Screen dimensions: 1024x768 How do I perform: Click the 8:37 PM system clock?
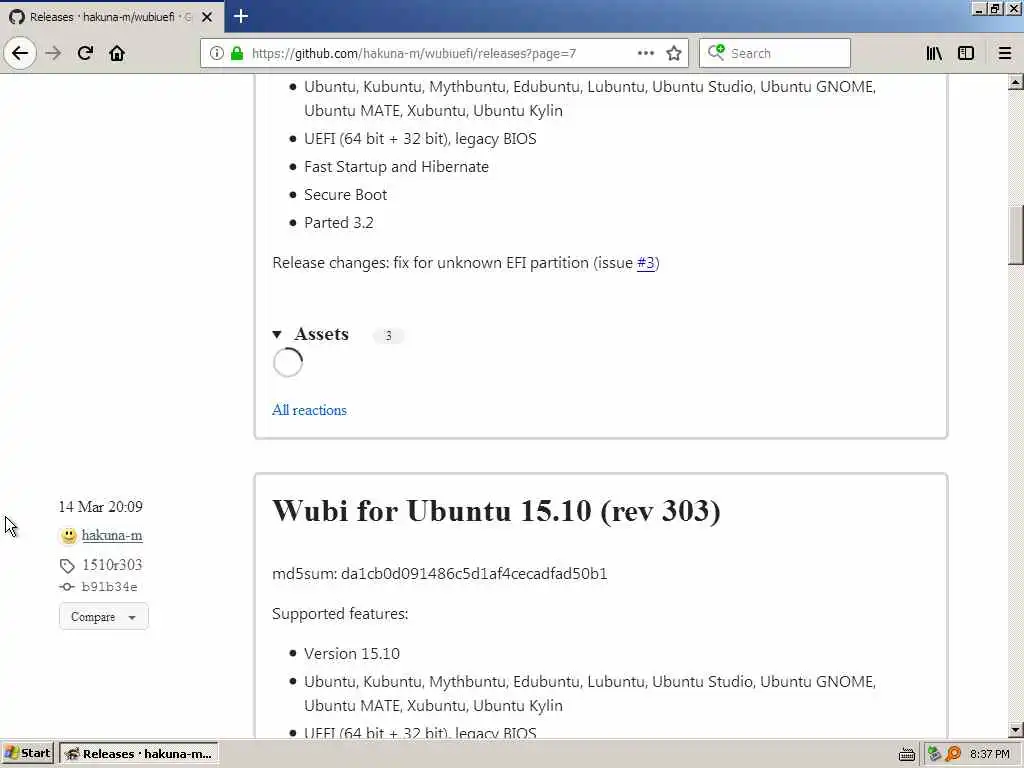pyautogui.click(x=989, y=754)
